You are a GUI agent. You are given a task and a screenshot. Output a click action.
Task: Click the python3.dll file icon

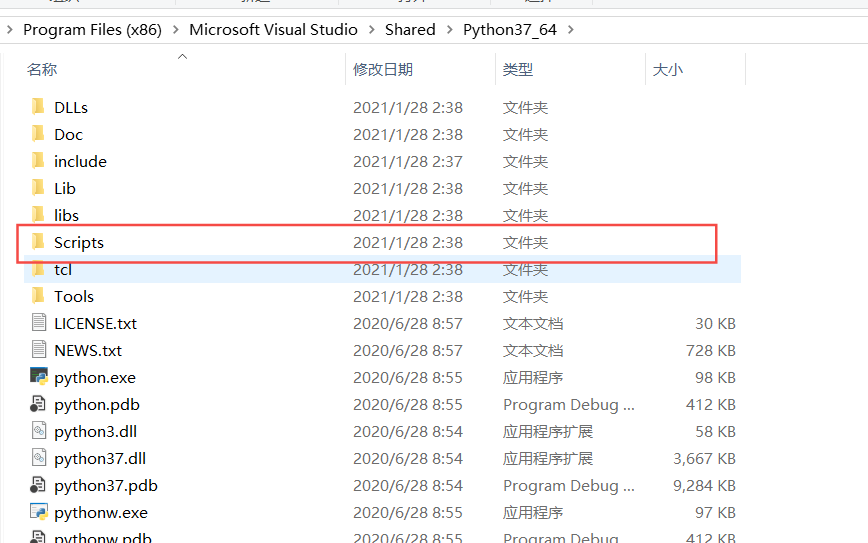click(39, 431)
